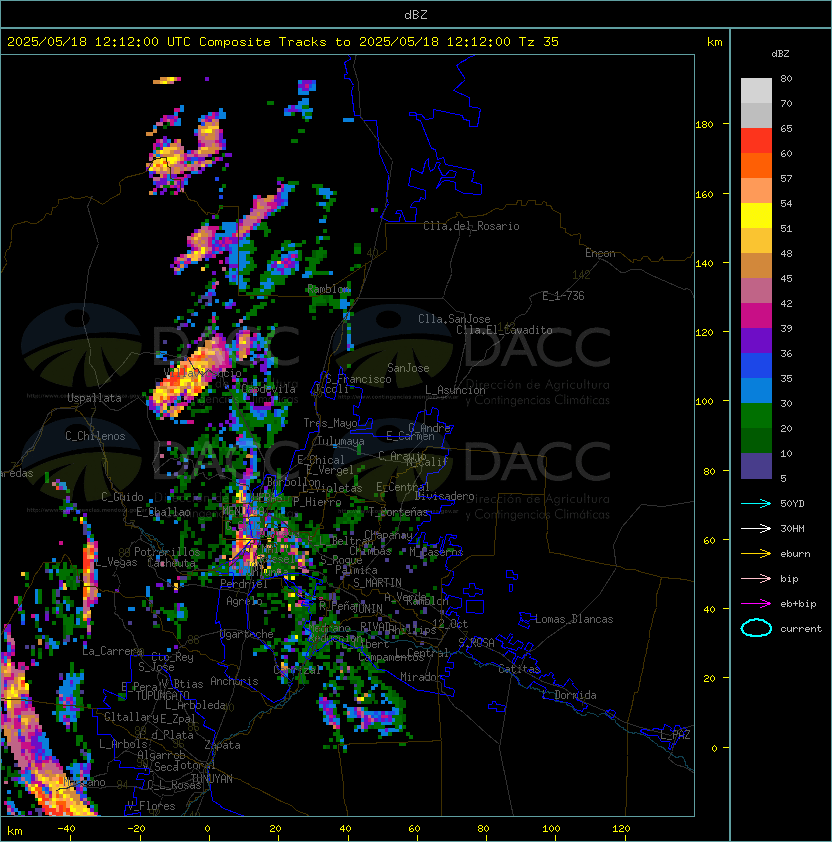Image resolution: width=832 pixels, height=842 pixels.
Task: Click the '30HM' legend label
Action: coord(792,528)
